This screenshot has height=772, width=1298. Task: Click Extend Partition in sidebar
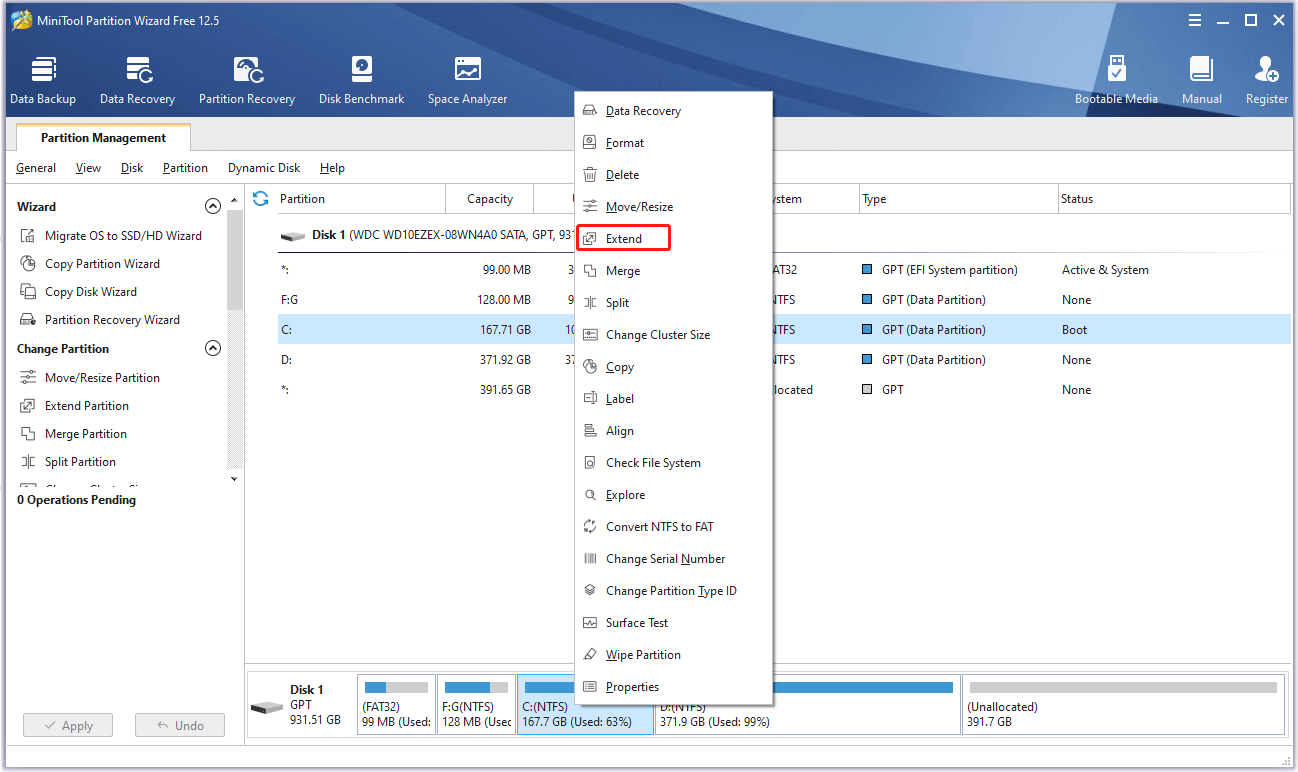coord(75,406)
